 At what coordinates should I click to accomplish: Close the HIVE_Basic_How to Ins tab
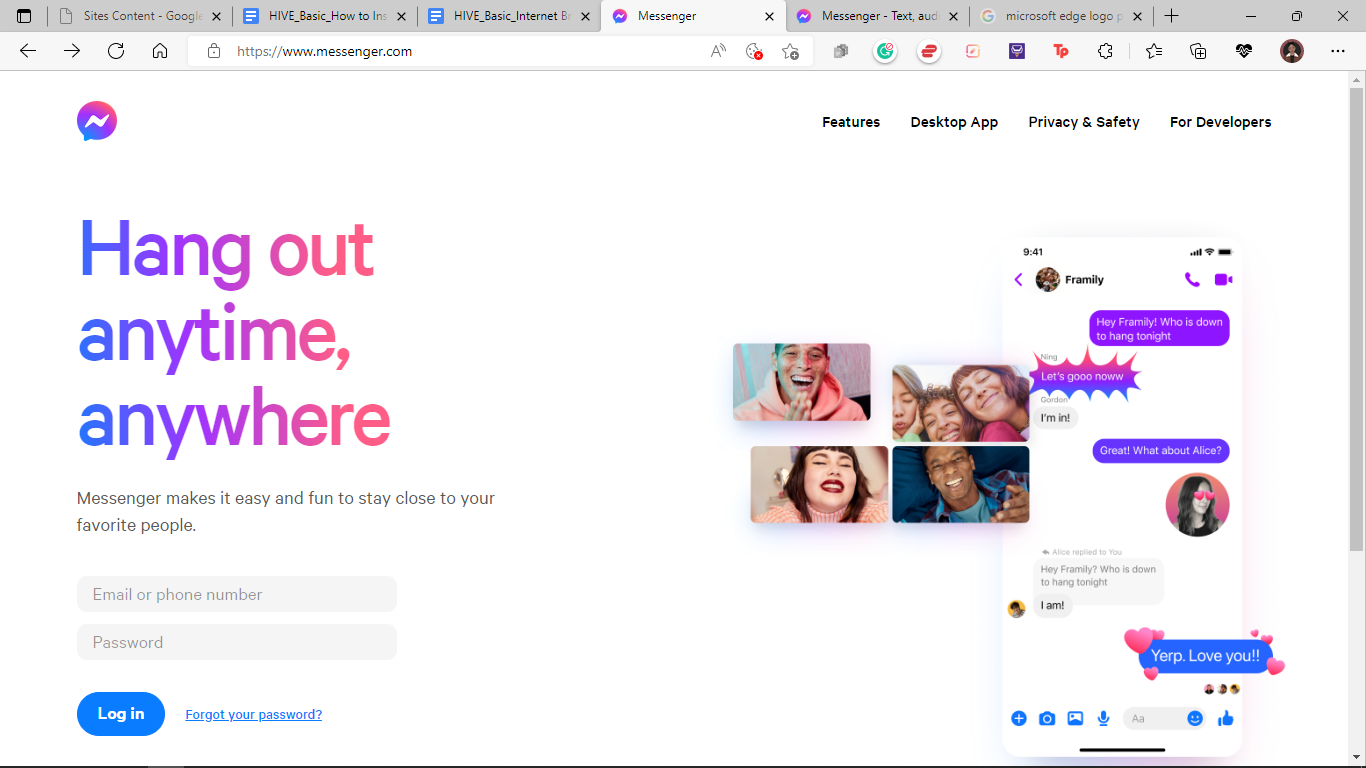[402, 16]
